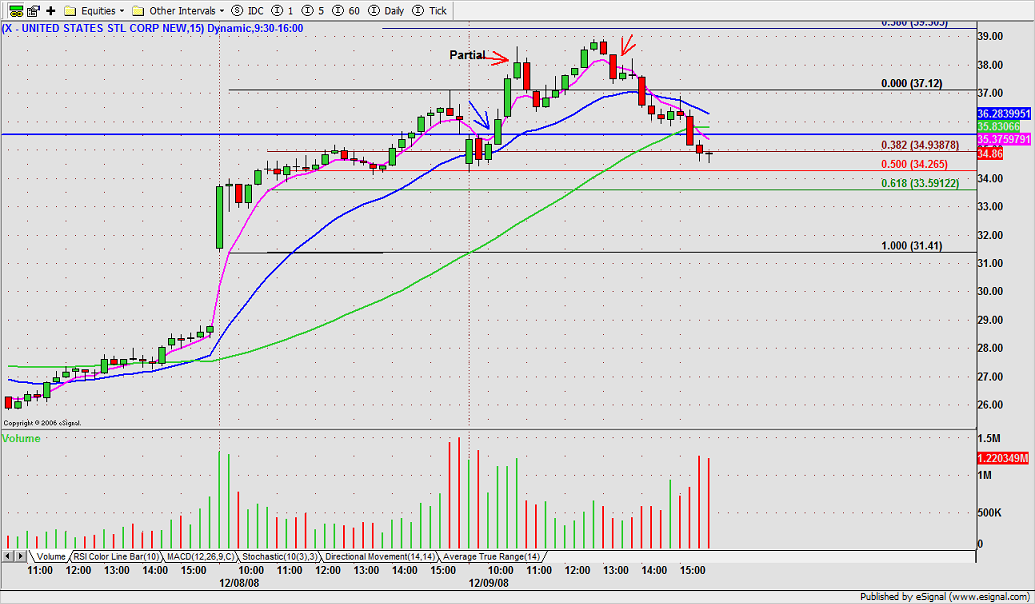
Task: Switch to 1-minute interval
Action: click(283, 11)
